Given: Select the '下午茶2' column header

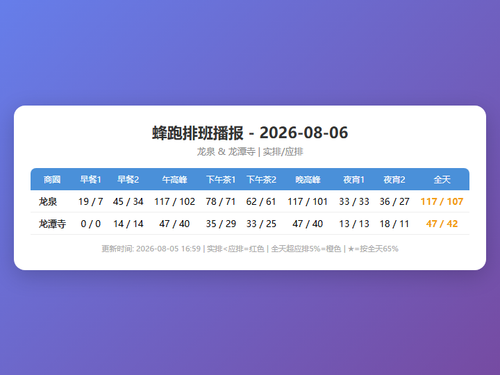Looking at the screenshot, I should (x=261, y=180).
